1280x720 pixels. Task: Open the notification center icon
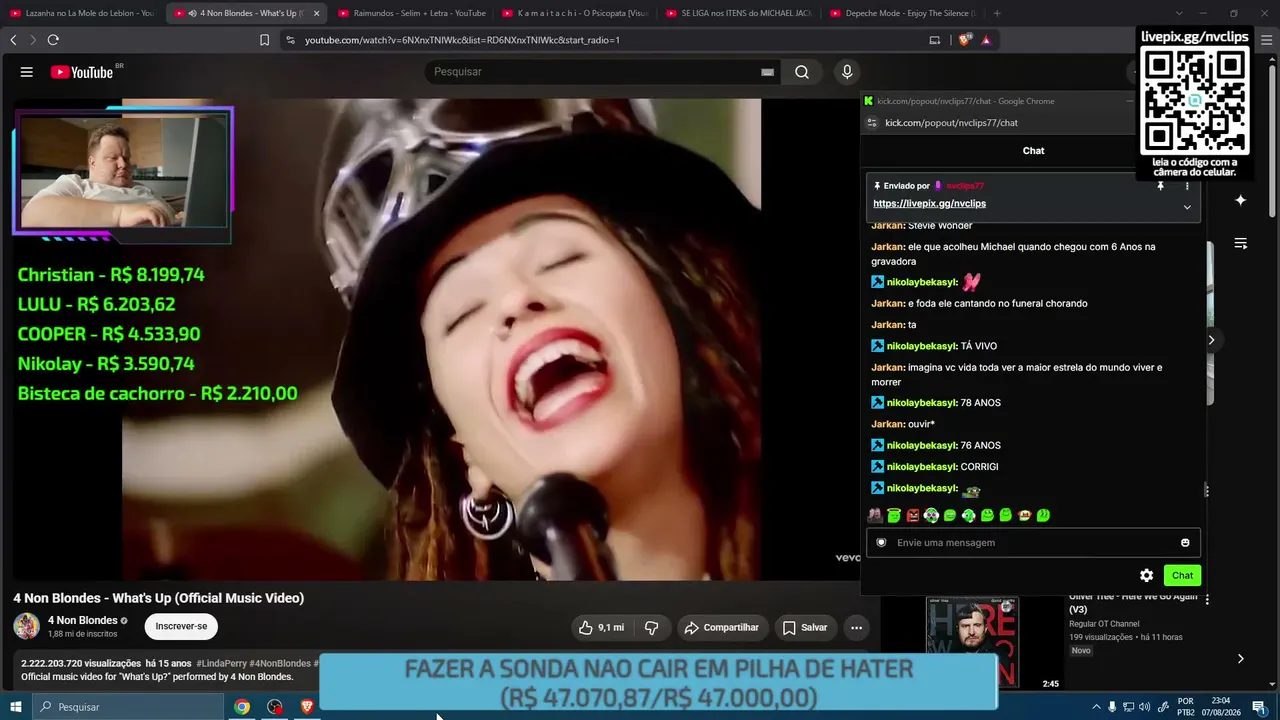(x=1259, y=707)
